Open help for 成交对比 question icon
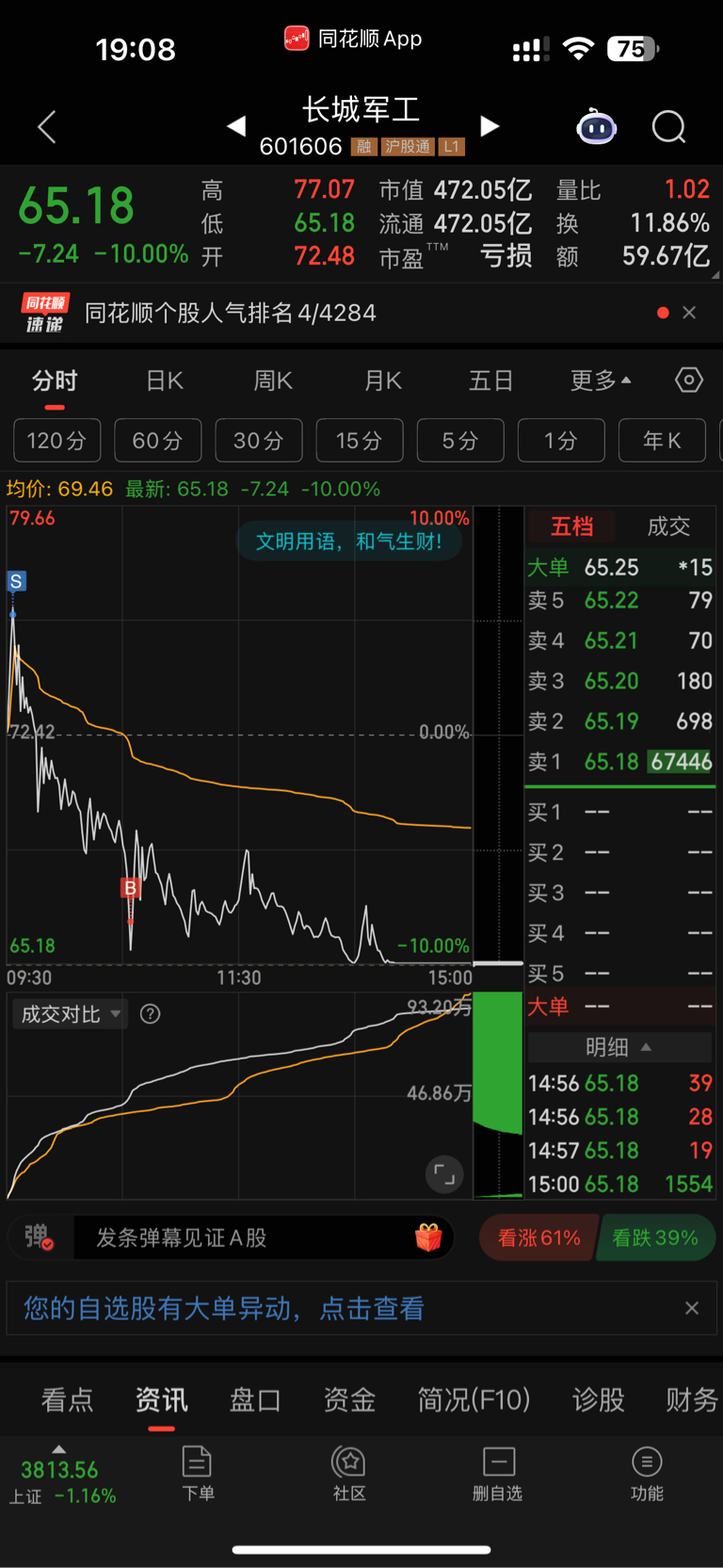Image resolution: width=723 pixels, height=1568 pixels. click(150, 1014)
